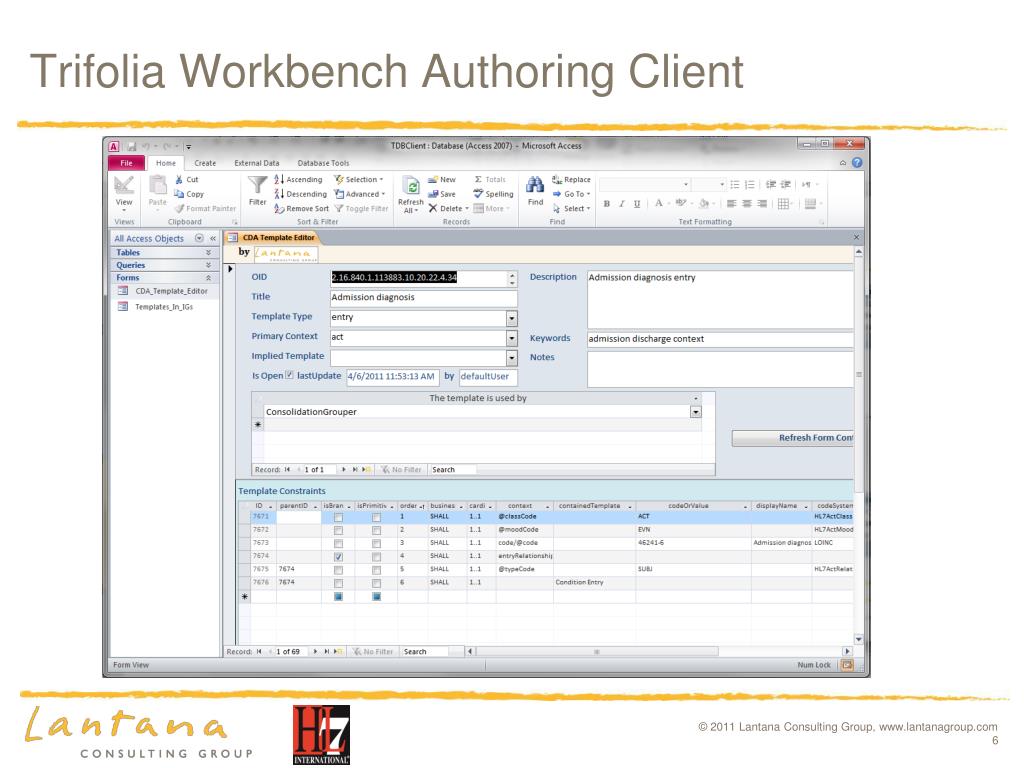
Task: Click Gridlines button in Text Formatting
Action: click(x=783, y=204)
